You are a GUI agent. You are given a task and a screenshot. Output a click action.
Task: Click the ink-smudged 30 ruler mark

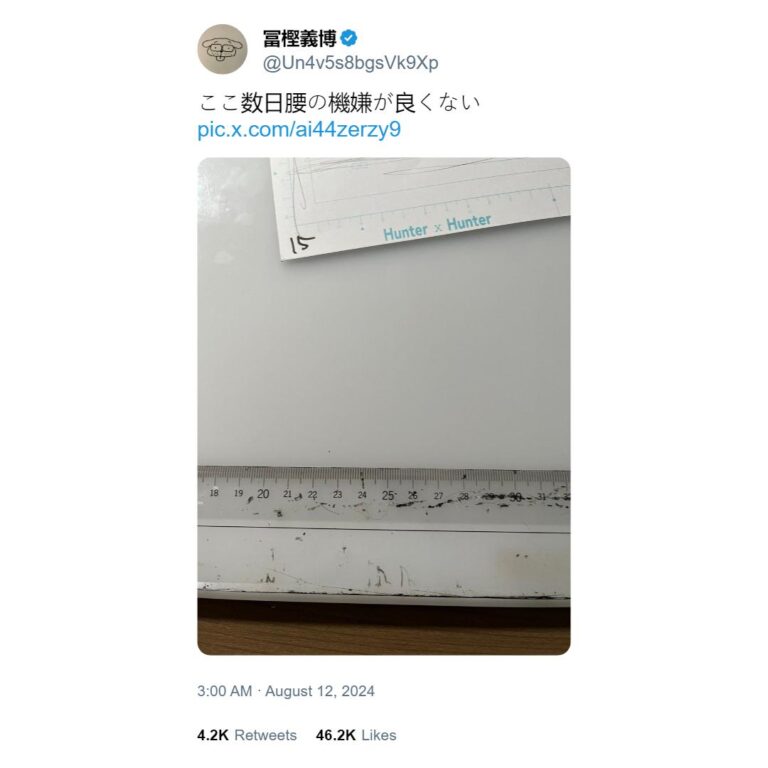click(x=515, y=498)
